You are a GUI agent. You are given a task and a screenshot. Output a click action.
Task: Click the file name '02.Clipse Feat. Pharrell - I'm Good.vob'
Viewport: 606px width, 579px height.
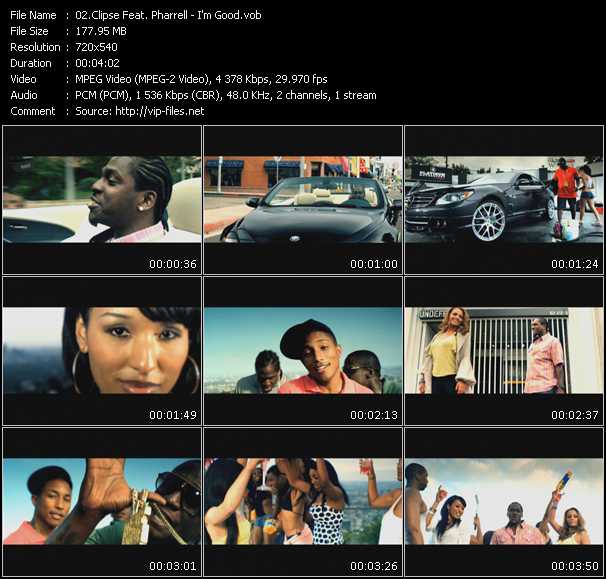(168, 15)
